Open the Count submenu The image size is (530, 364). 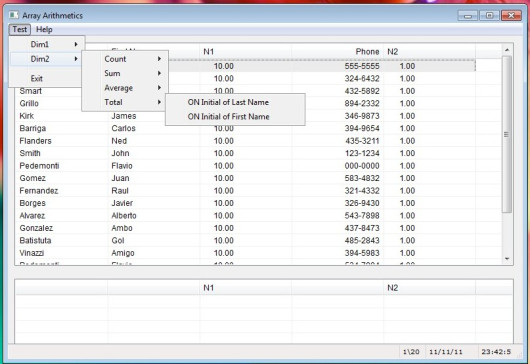click(x=125, y=59)
